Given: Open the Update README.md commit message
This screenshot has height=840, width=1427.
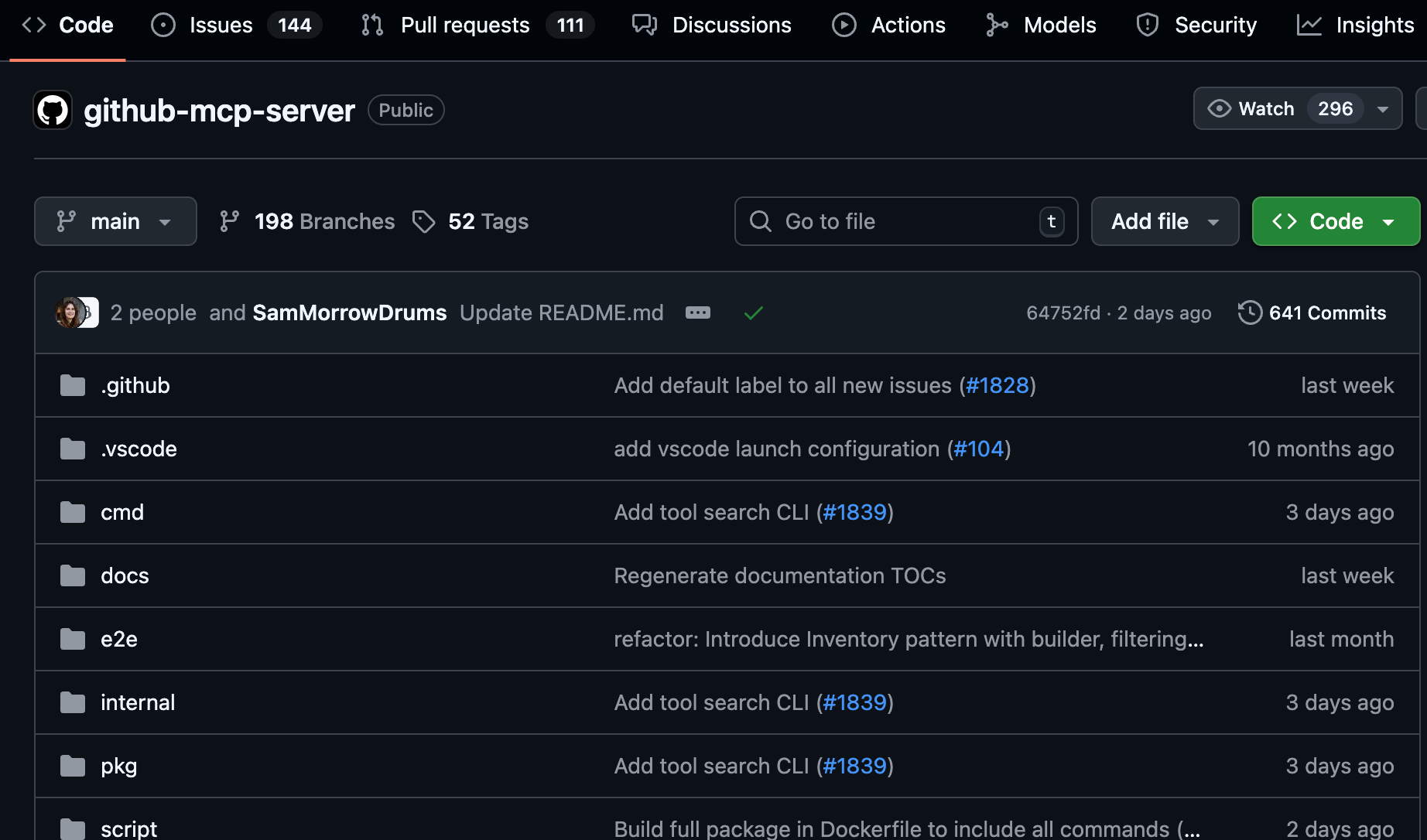Looking at the screenshot, I should (x=562, y=312).
